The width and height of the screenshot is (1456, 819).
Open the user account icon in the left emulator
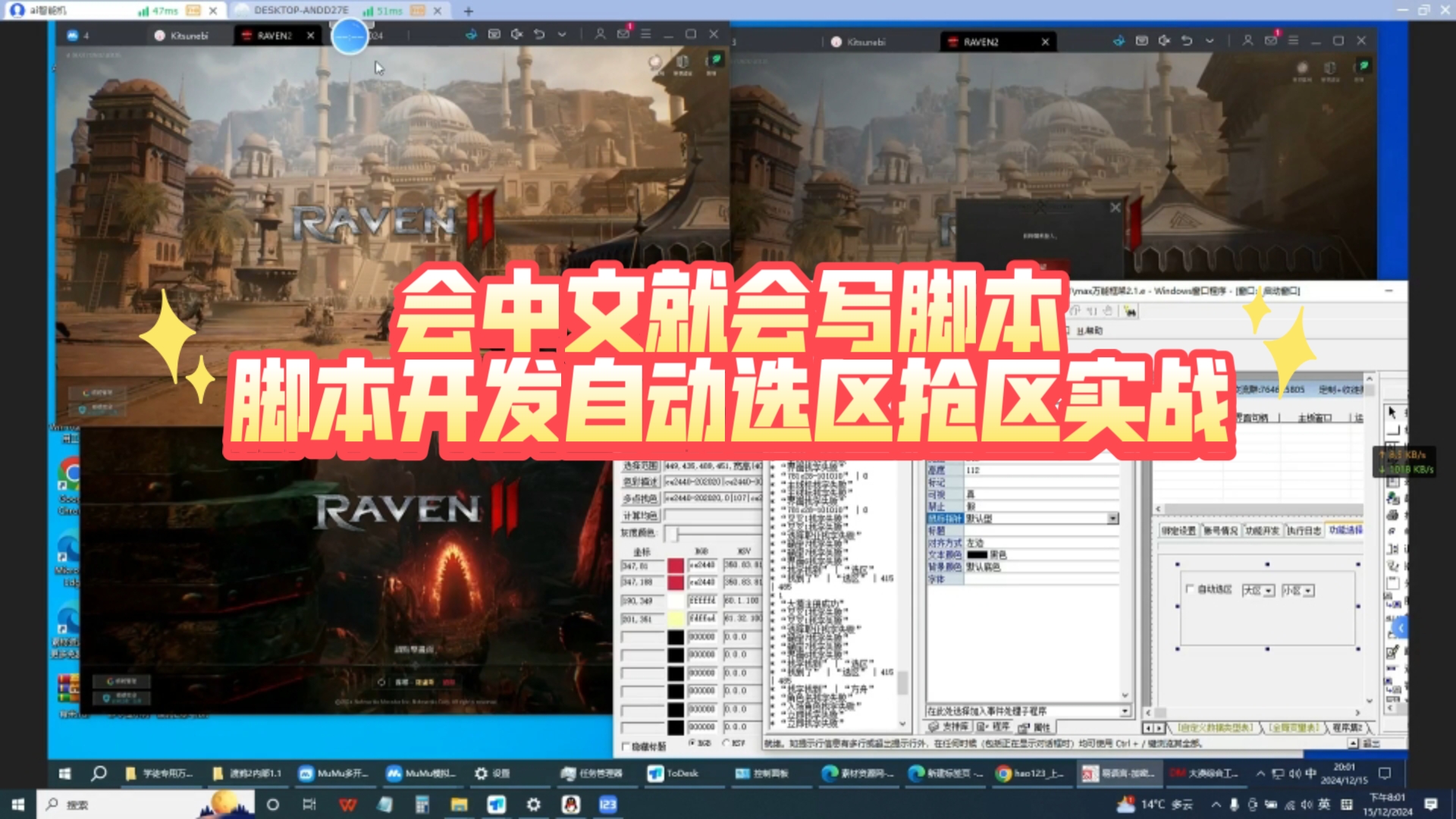(600, 34)
